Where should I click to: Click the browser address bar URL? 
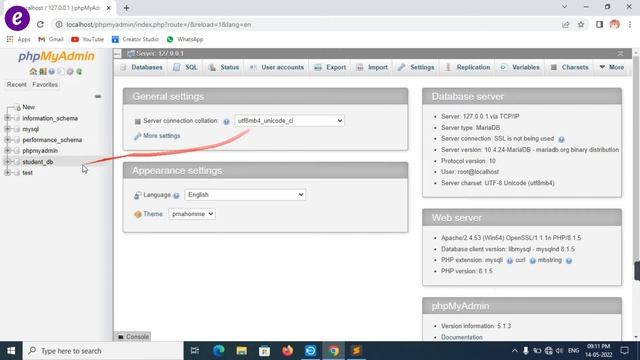pos(159,24)
